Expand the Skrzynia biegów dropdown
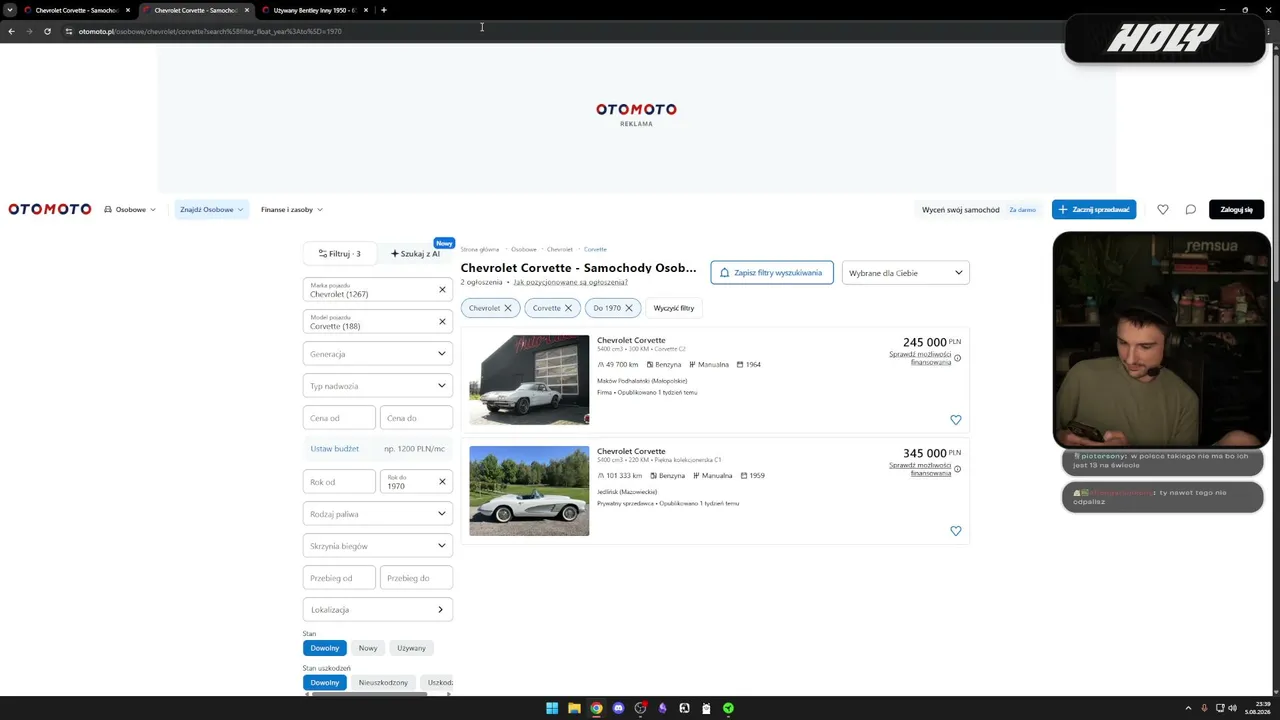Image resolution: width=1280 pixels, height=720 pixels. (x=378, y=546)
